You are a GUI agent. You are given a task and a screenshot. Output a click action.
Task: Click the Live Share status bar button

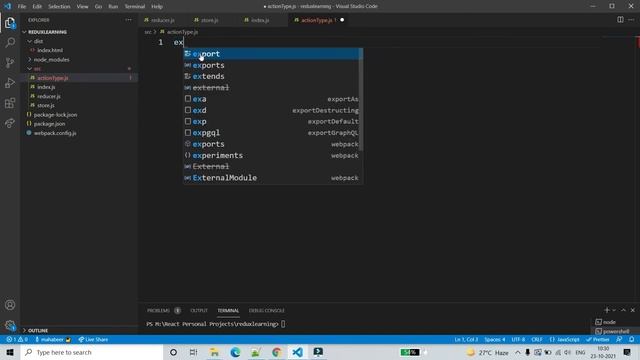93,340
